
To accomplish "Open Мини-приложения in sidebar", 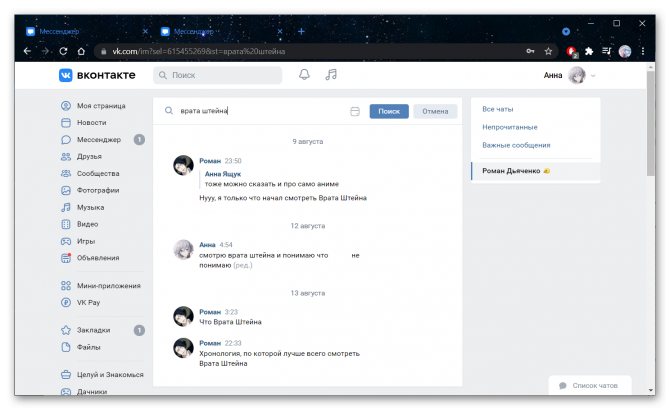I will (109, 286).
